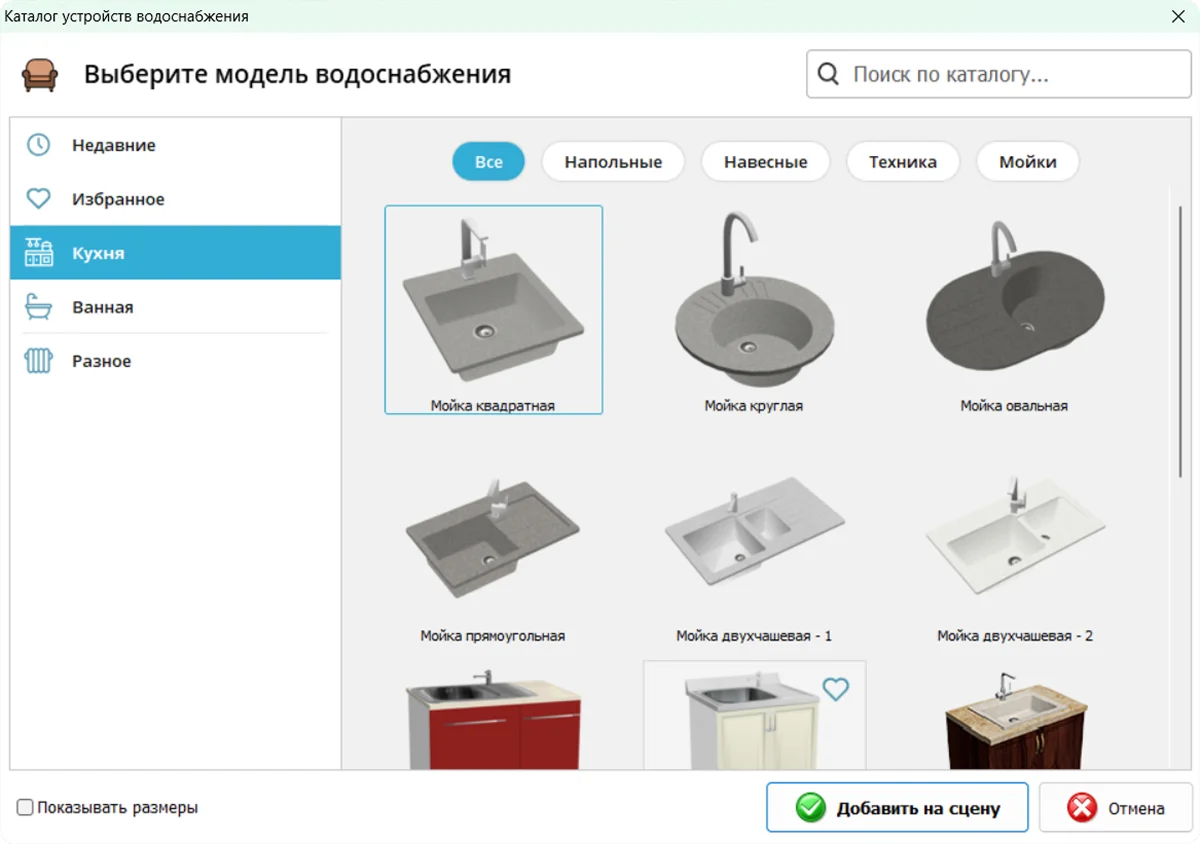Select the Мойка двухчашевая - 1 thumbnail
This screenshot has width=1200, height=844.
(x=754, y=530)
